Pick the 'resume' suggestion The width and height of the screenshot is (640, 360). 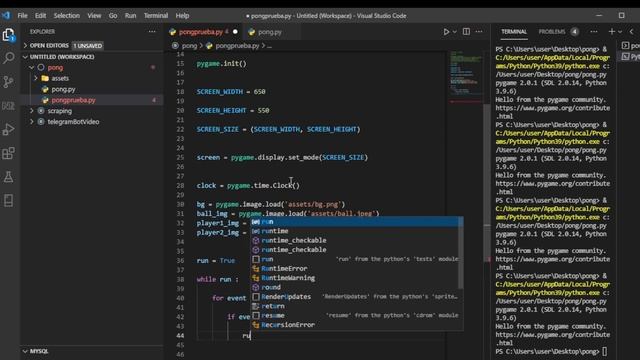click(354, 316)
